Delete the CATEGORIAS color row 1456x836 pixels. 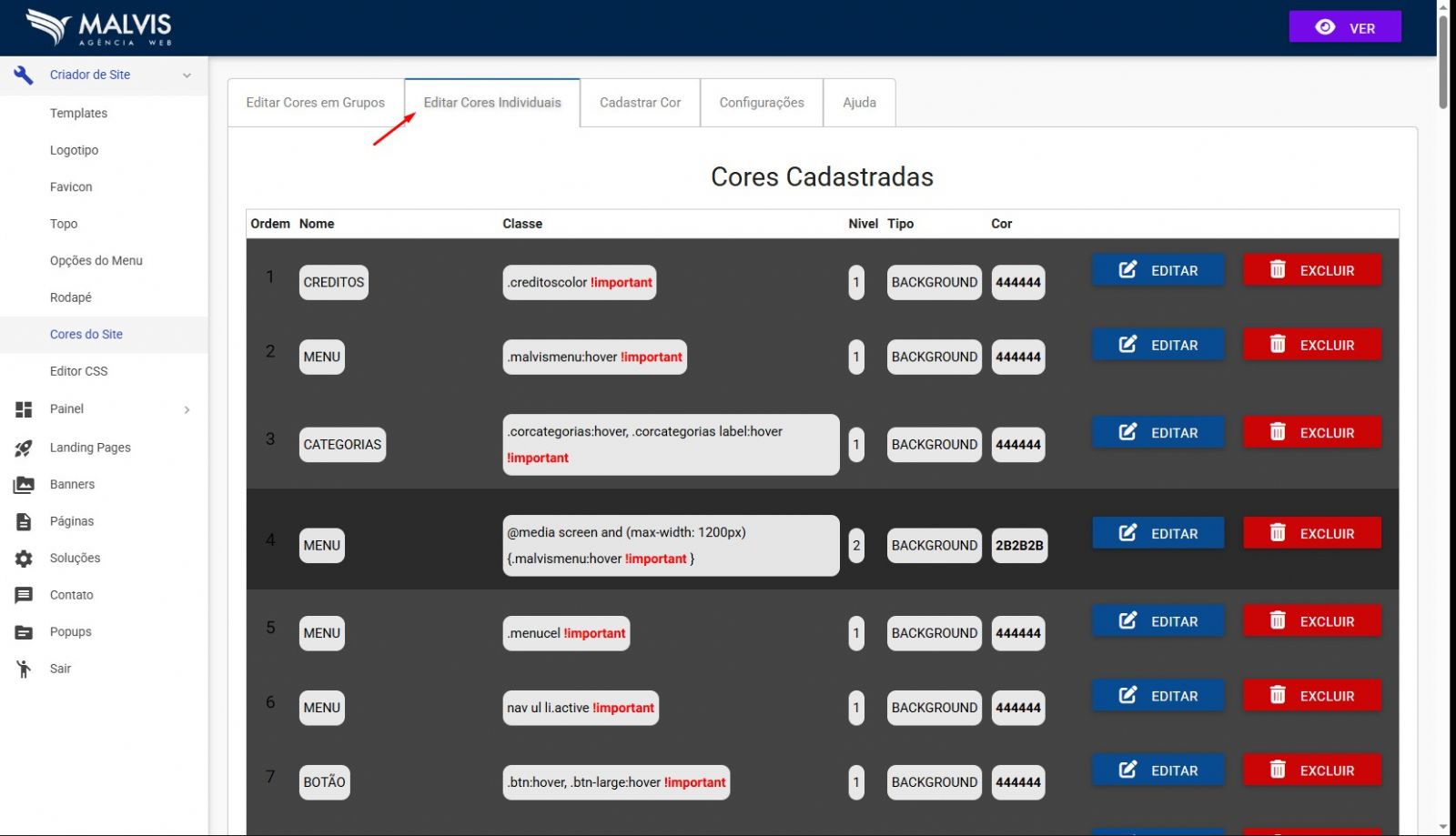[1311, 433]
